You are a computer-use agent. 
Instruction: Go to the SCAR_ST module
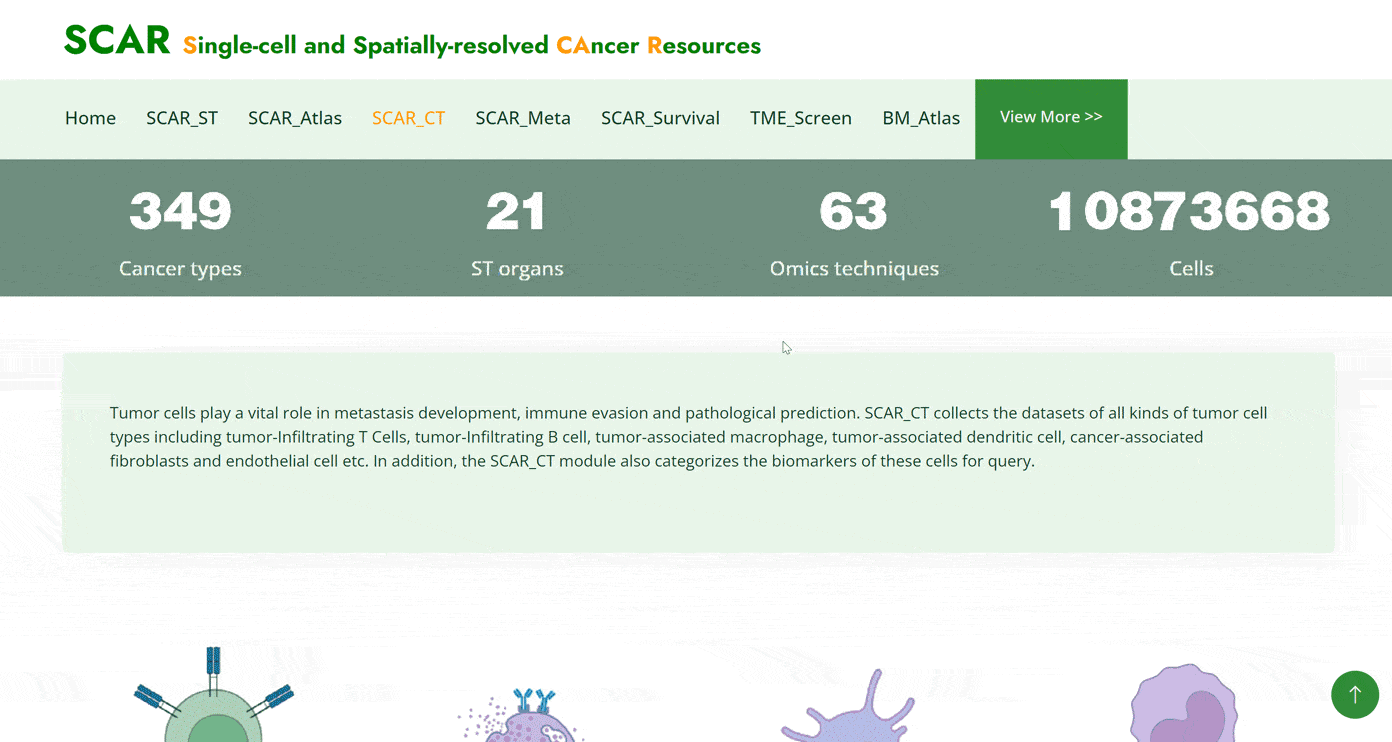pyautogui.click(x=182, y=118)
